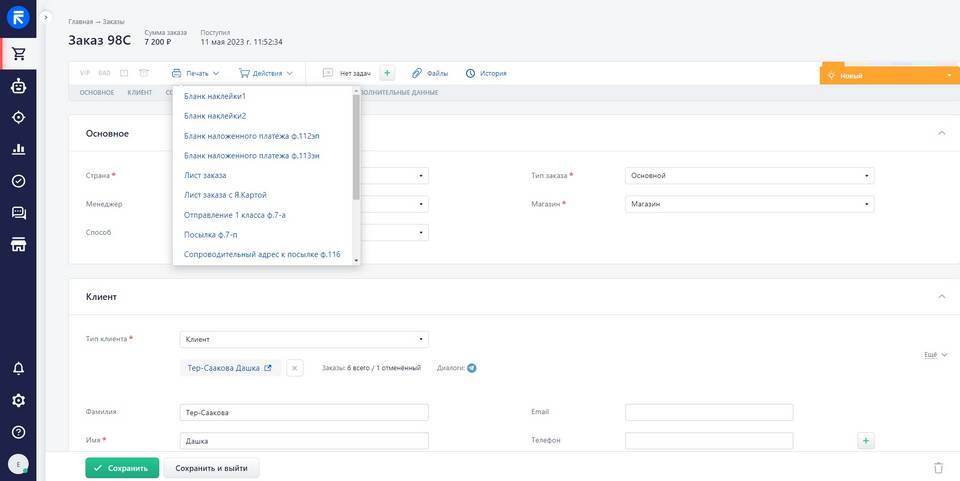The height and width of the screenshot is (481, 960).
Task: Click the gift box icon in the toolbar
Action: point(143,73)
